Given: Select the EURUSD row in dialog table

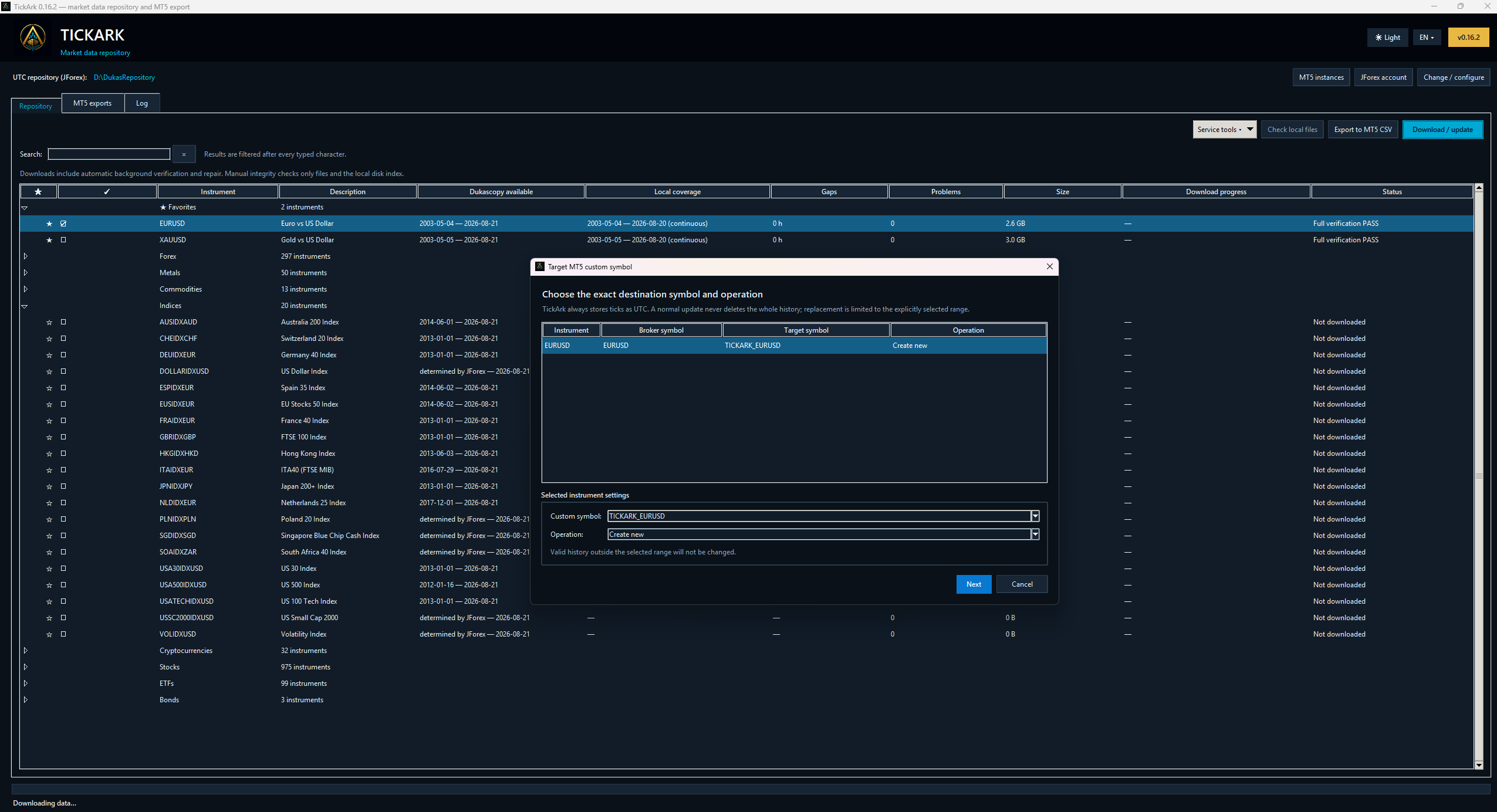Looking at the screenshot, I should tap(794, 346).
